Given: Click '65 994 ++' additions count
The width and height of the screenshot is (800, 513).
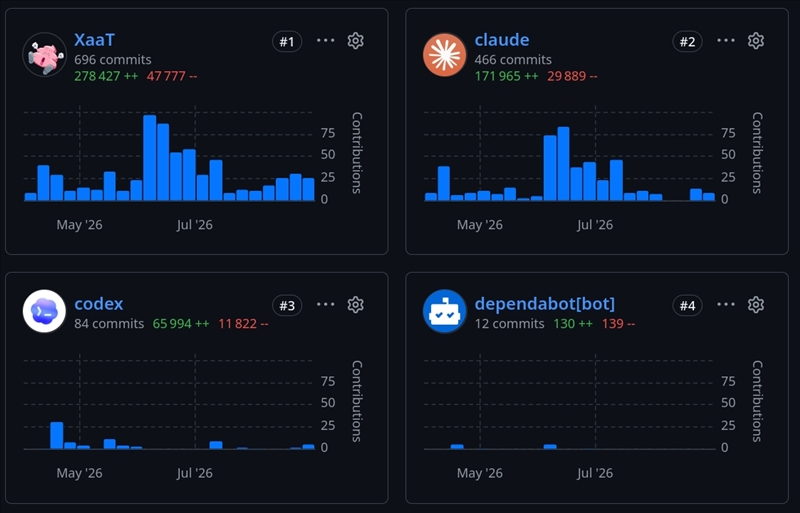Looking at the screenshot, I should click(181, 324).
